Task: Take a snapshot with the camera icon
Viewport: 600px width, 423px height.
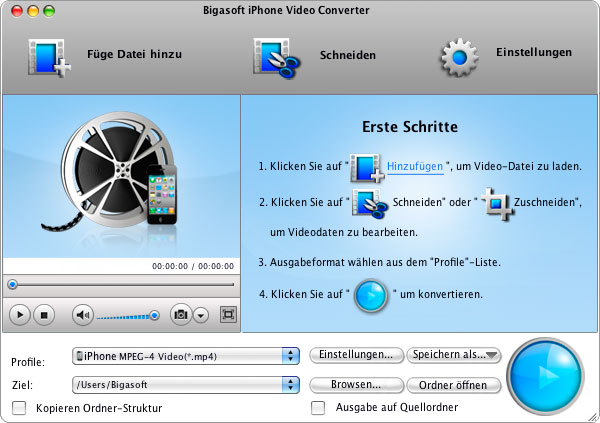Action: tap(181, 315)
